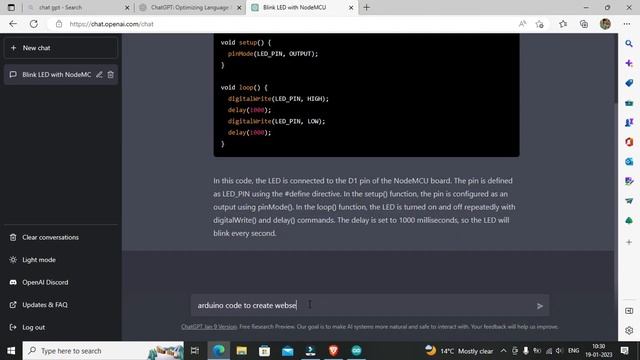Switch to ChatGPT: Optimizing Language tab

[x=189, y=7]
